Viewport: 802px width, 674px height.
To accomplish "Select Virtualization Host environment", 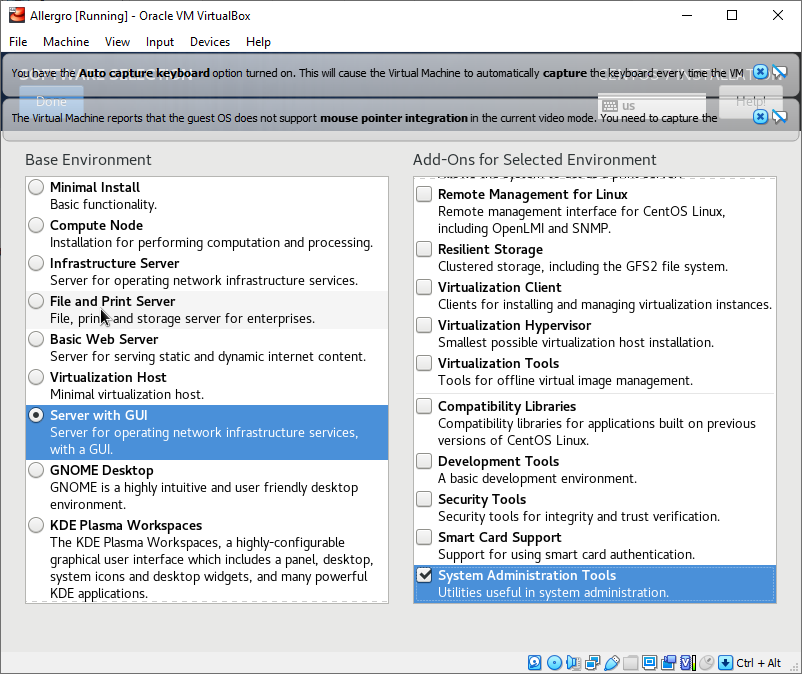I will [36, 377].
